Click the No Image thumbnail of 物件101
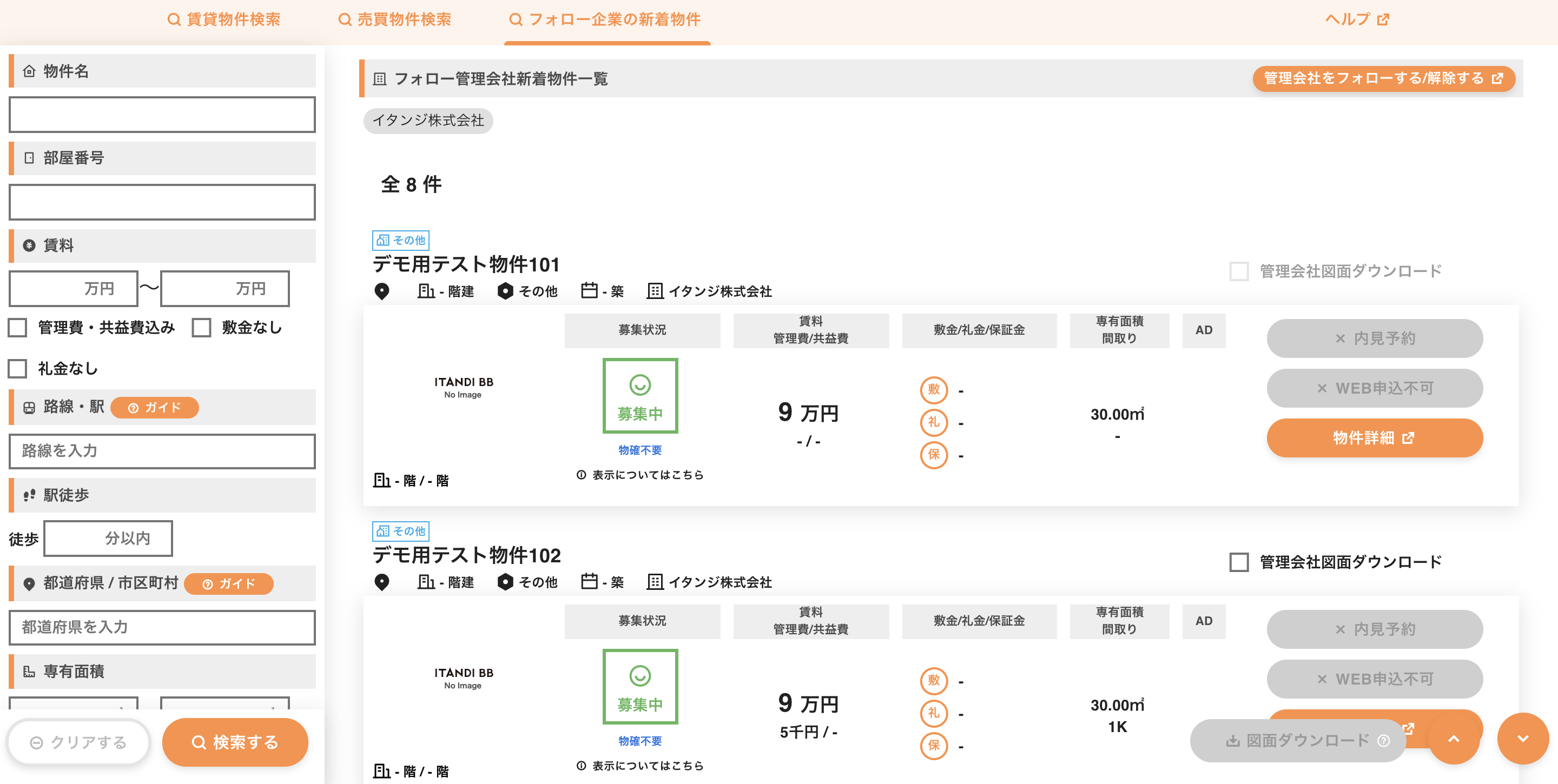 463,388
